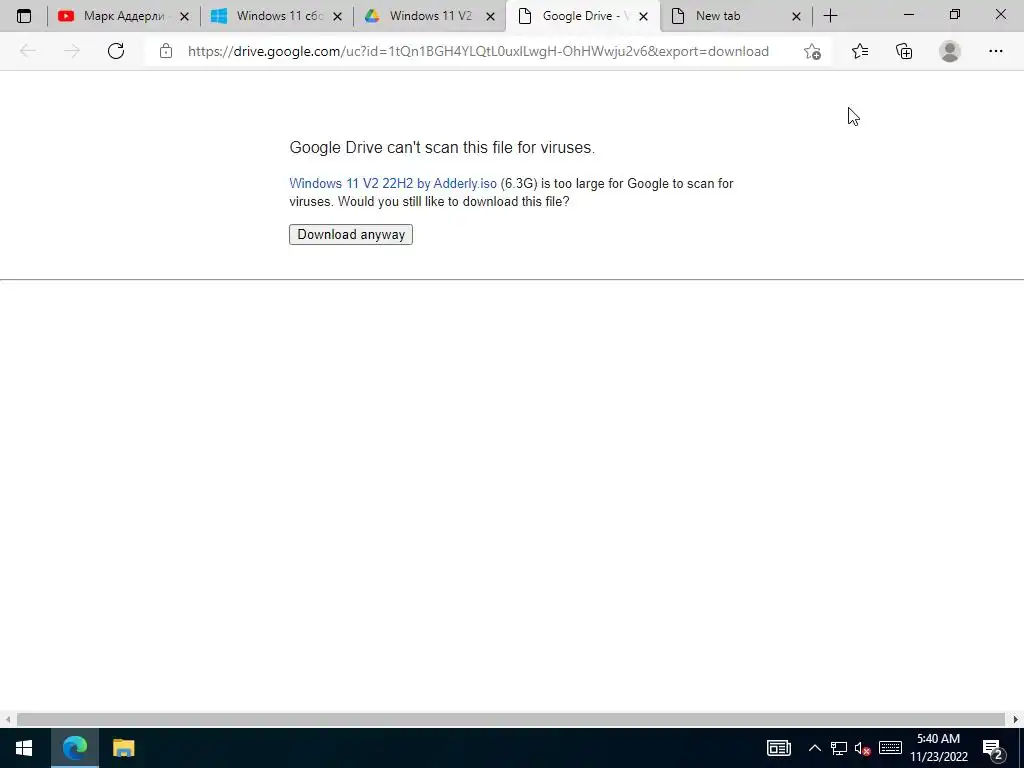The image size is (1024, 768).
Task: Refresh the current page
Action: (116, 51)
